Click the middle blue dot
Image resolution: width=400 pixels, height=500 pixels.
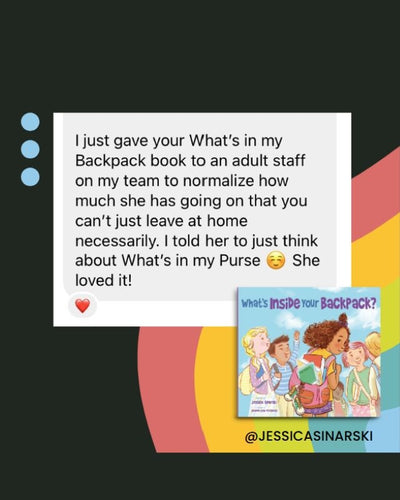pos(30,149)
